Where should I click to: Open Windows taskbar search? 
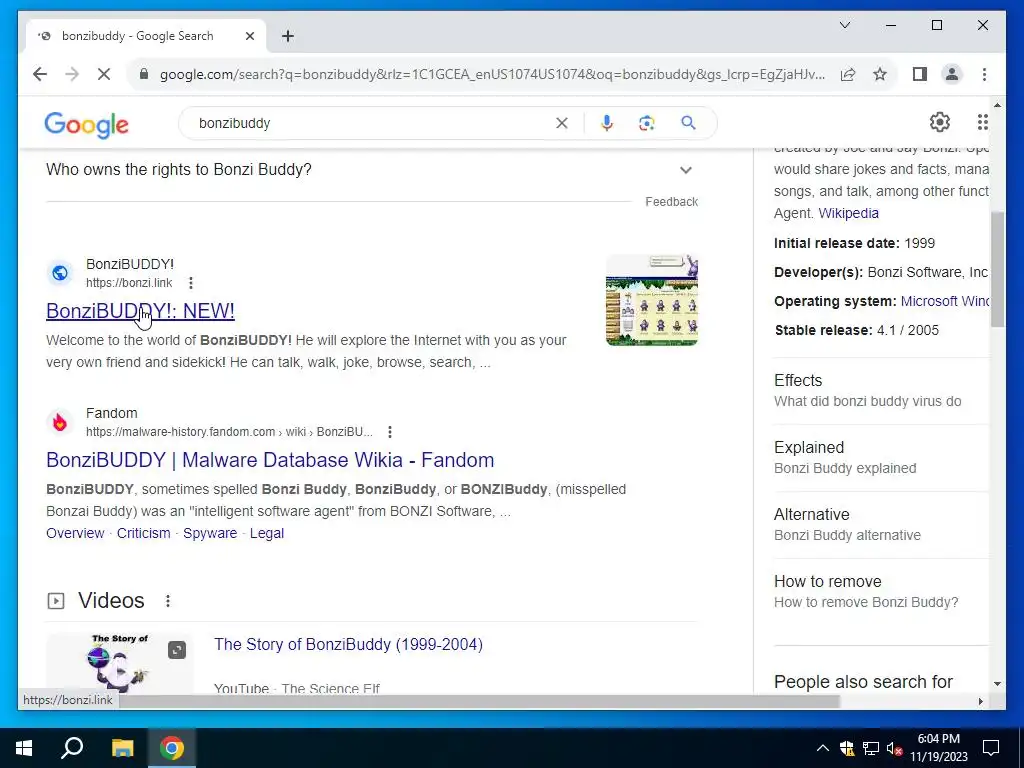point(72,748)
